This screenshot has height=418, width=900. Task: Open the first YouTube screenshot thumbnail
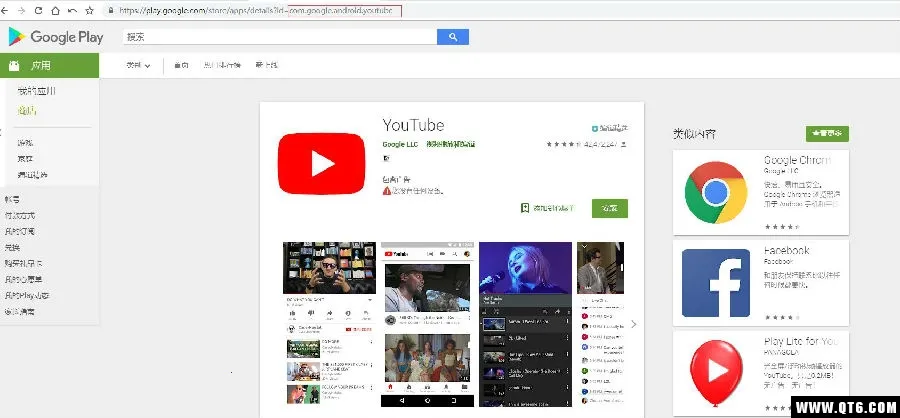329,324
